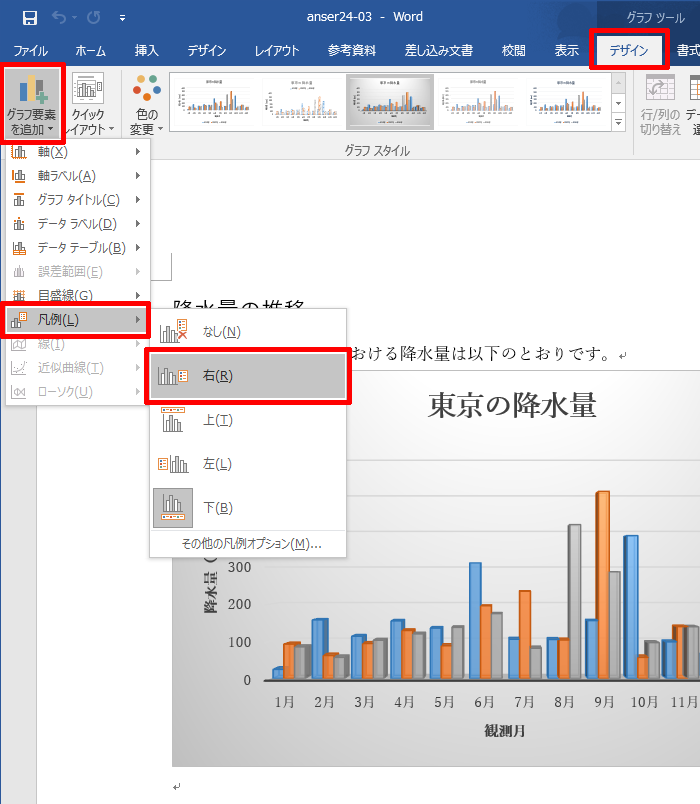This screenshot has height=804, width=700.
Task: Expand the arrow next to データ テーブル(B)
Action: [x=138, y=248]
